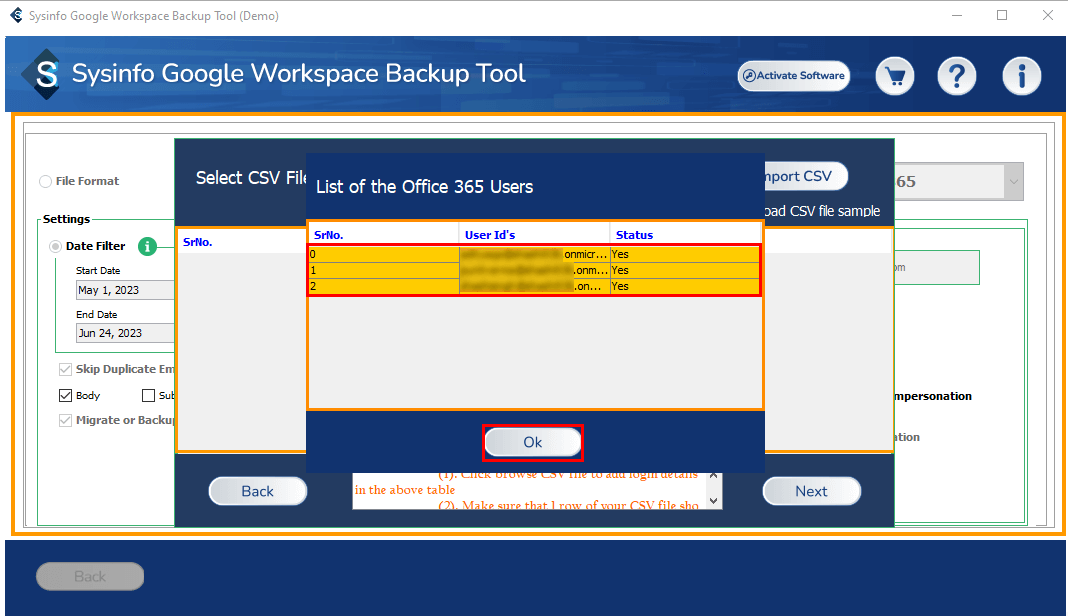Click the Import CSV button
1068x616 pixels.
click(x=806, y=176)
